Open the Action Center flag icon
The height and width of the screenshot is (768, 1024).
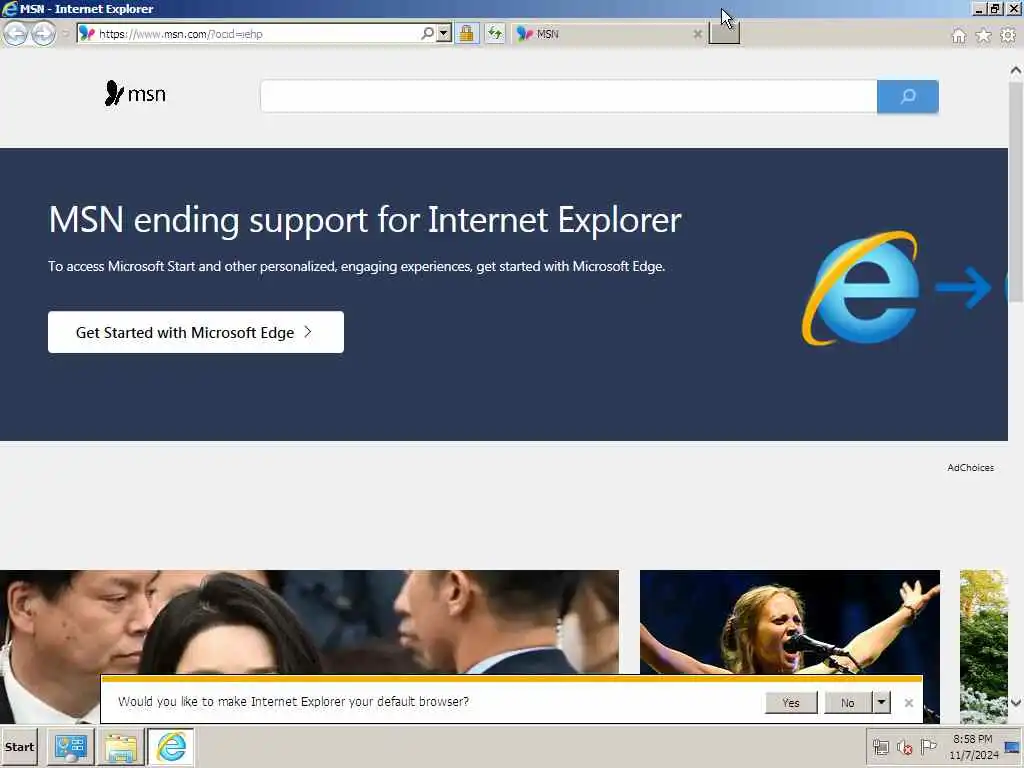pyautogui.click(x=928, y=746)
